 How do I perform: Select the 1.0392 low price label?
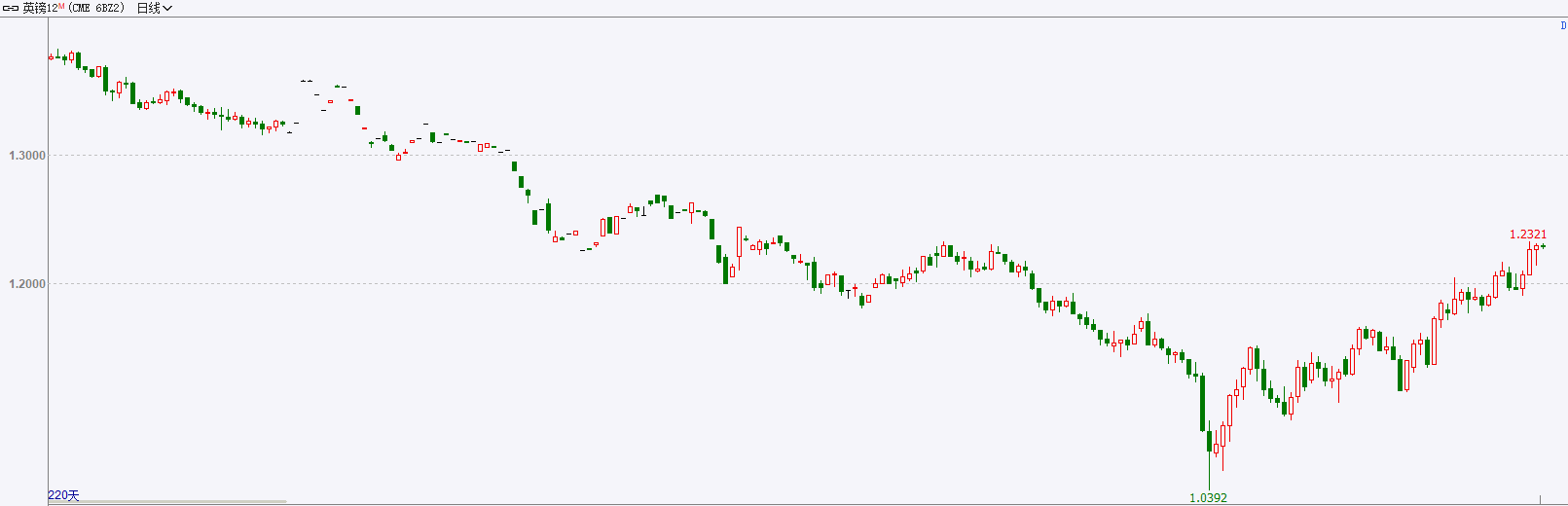(x=1208, y=497)
